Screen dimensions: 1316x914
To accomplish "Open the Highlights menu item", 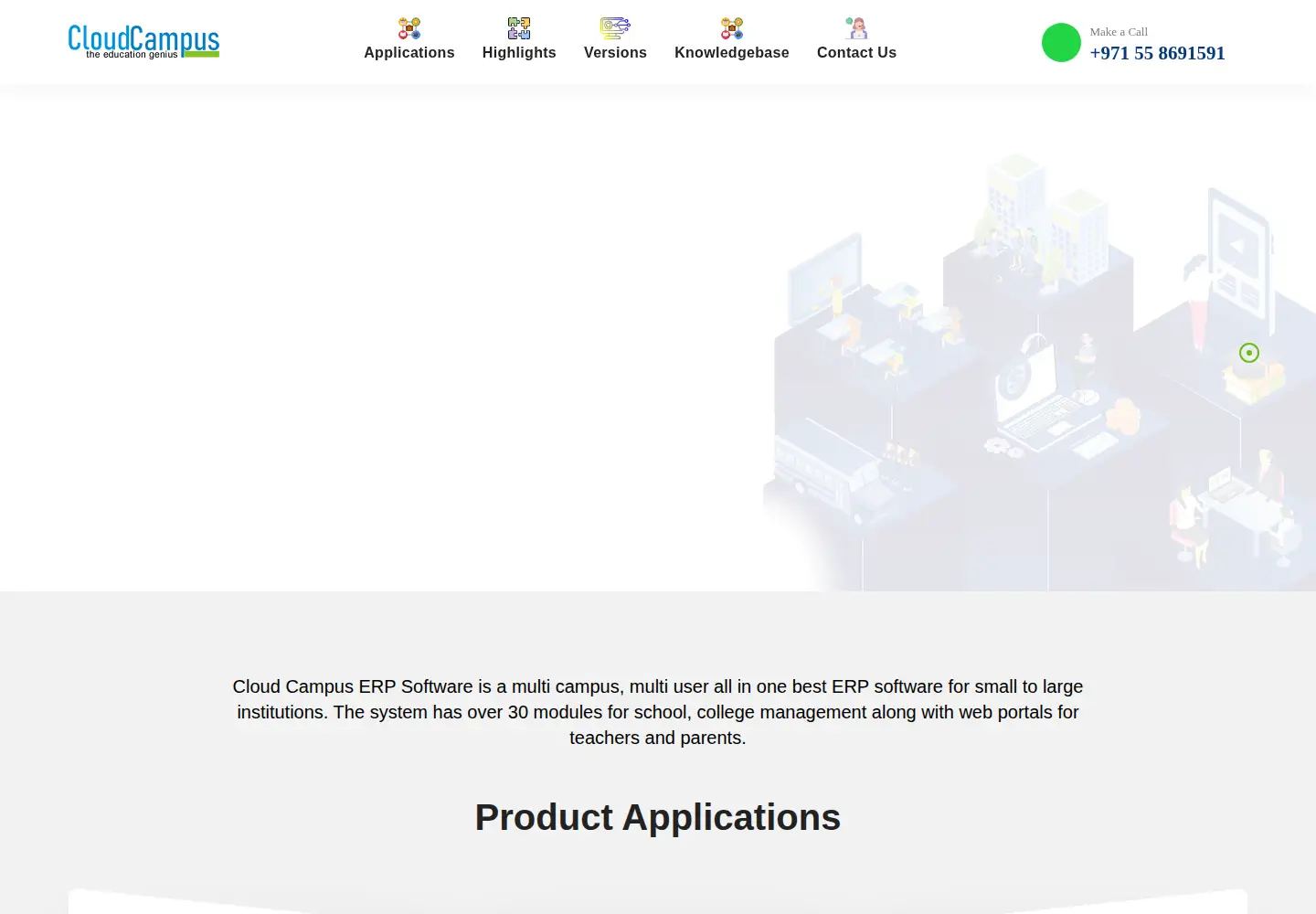I will click(x=519, y=53).
